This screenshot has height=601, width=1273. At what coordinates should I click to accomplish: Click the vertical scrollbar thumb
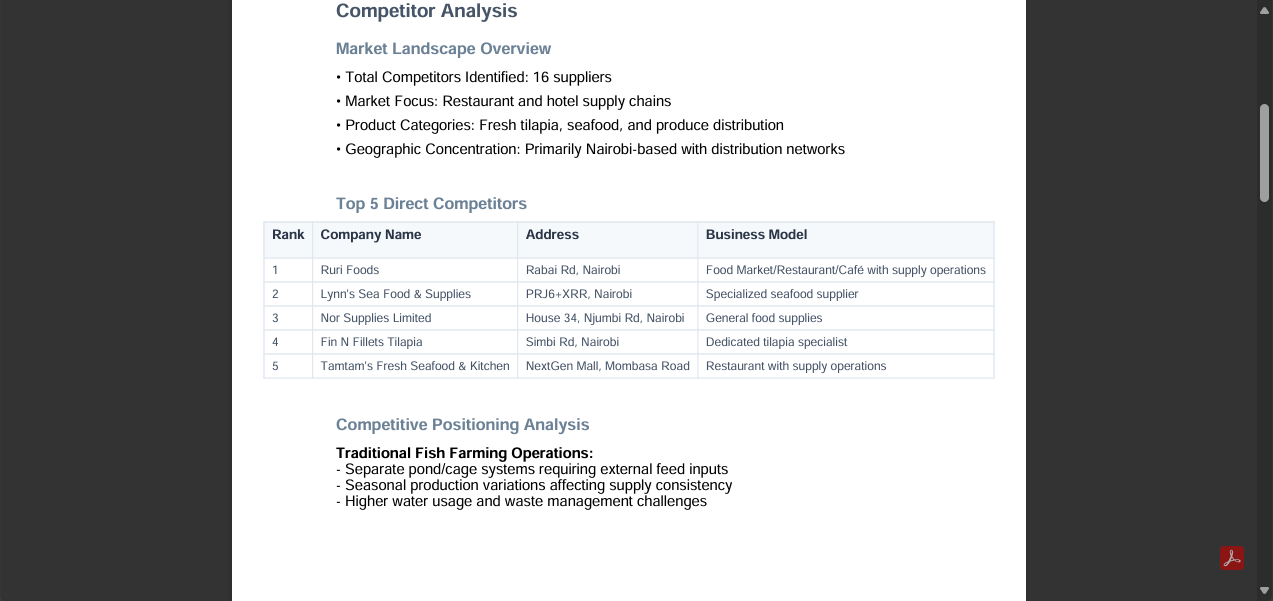point(1265,153)
